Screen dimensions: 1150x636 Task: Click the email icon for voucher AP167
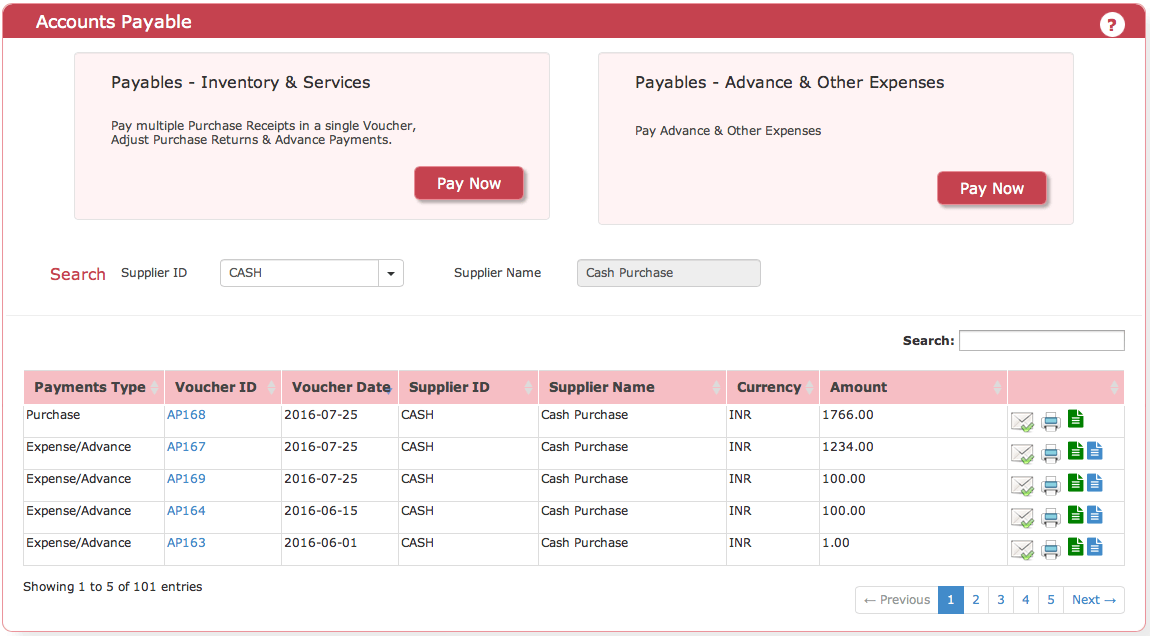pos(1022,453)
